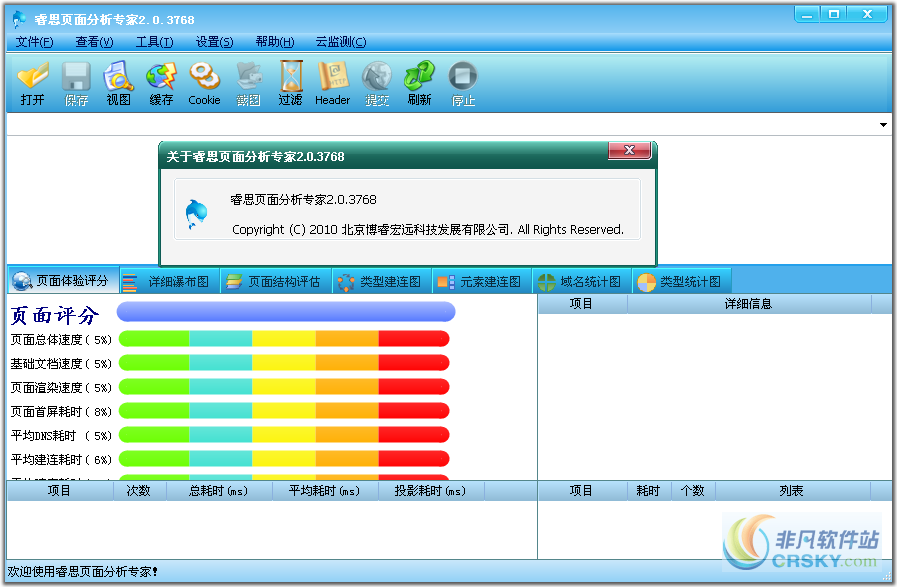Click the 刷新 (Refresh) toolbar icon

(419, 84)
